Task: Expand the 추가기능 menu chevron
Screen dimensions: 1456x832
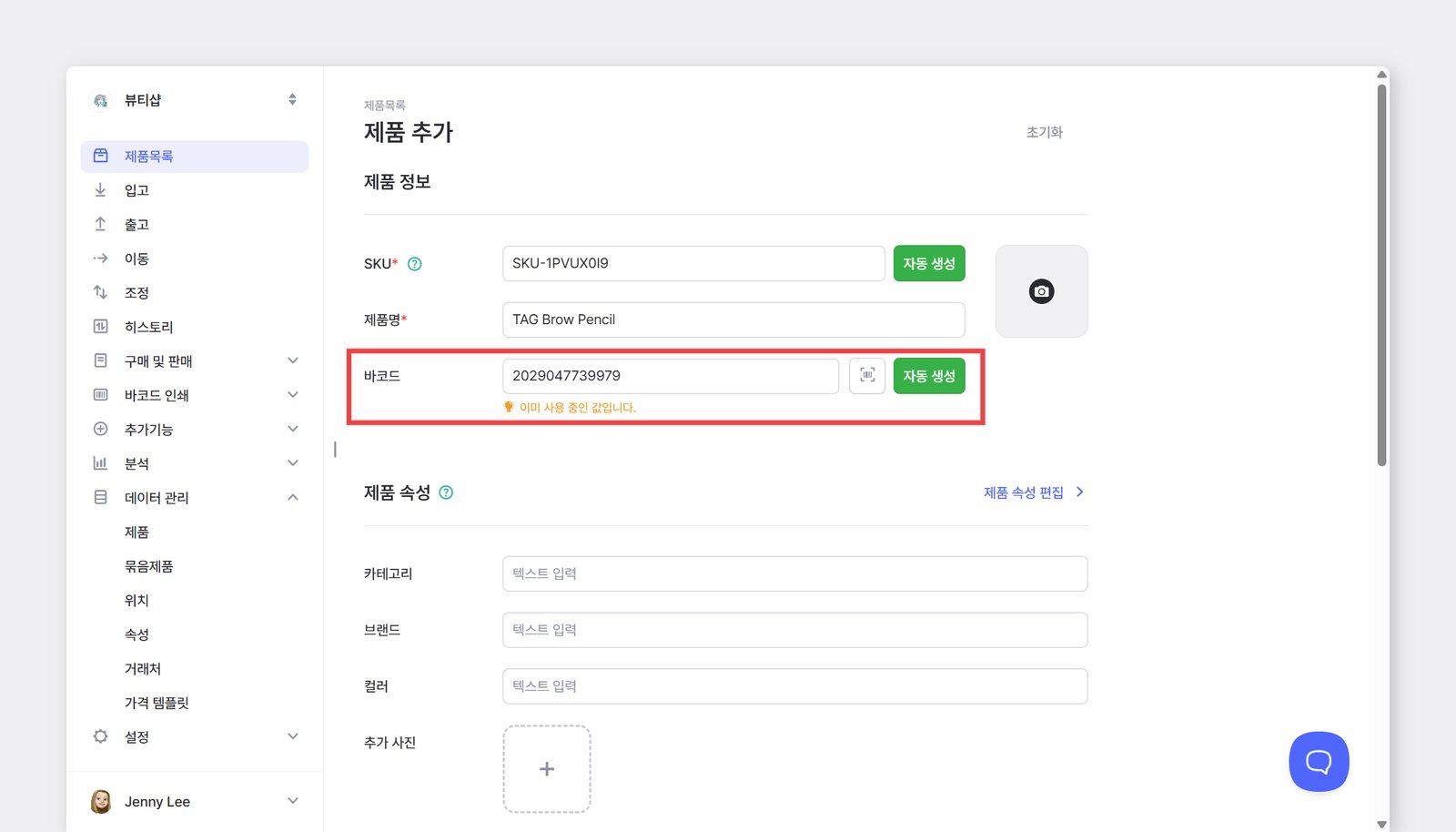Action: pyautogui.click(x=293, y=429)
